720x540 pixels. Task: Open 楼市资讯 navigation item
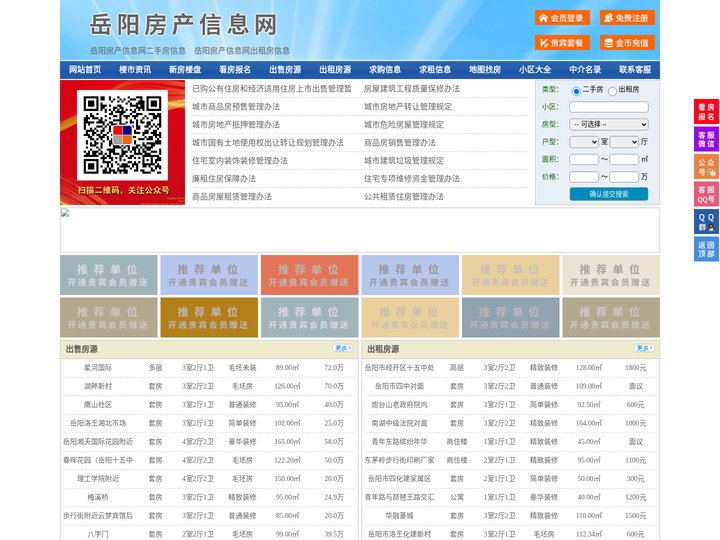point(135,70)
